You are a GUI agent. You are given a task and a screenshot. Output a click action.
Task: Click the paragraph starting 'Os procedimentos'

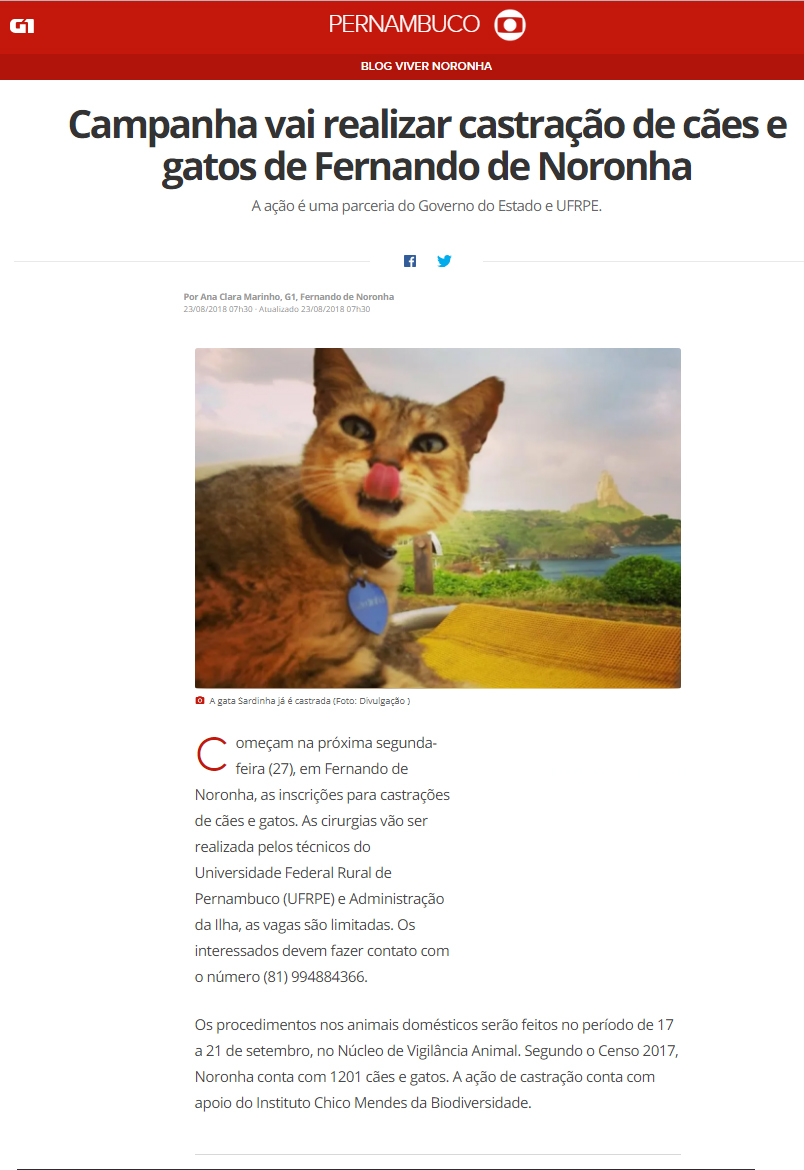(437, 1063)
